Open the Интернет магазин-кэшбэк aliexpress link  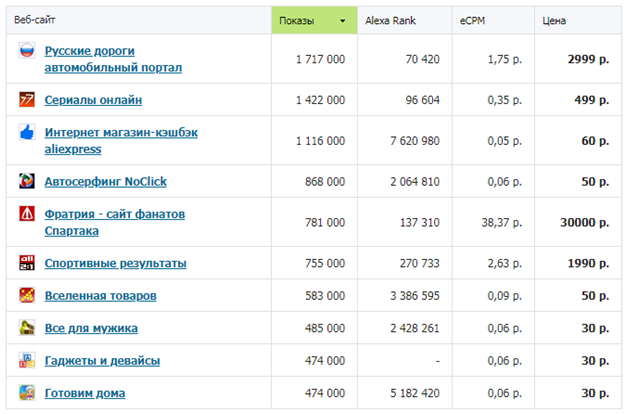(x=121, y=141)
